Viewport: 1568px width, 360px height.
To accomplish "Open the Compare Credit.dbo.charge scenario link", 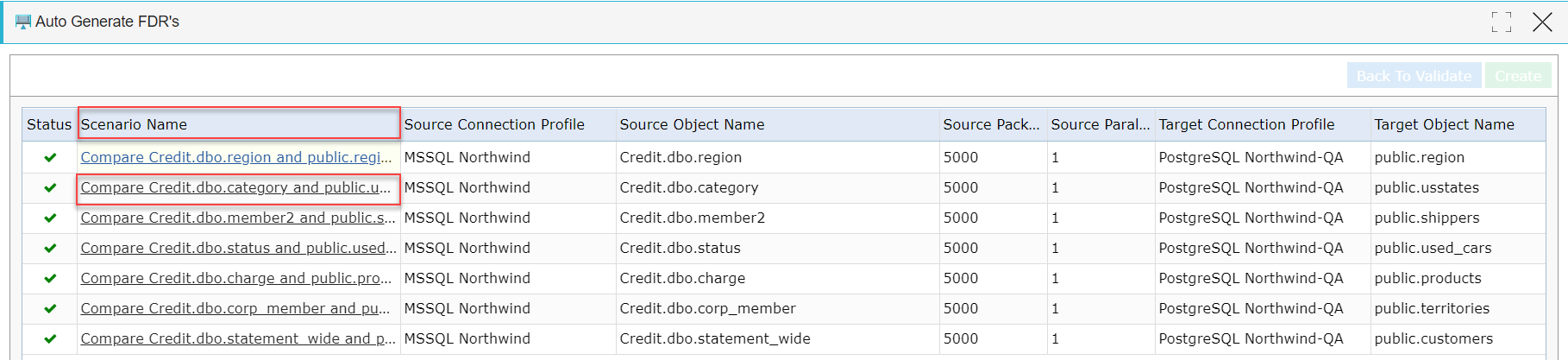I will (x=236, y=278).
